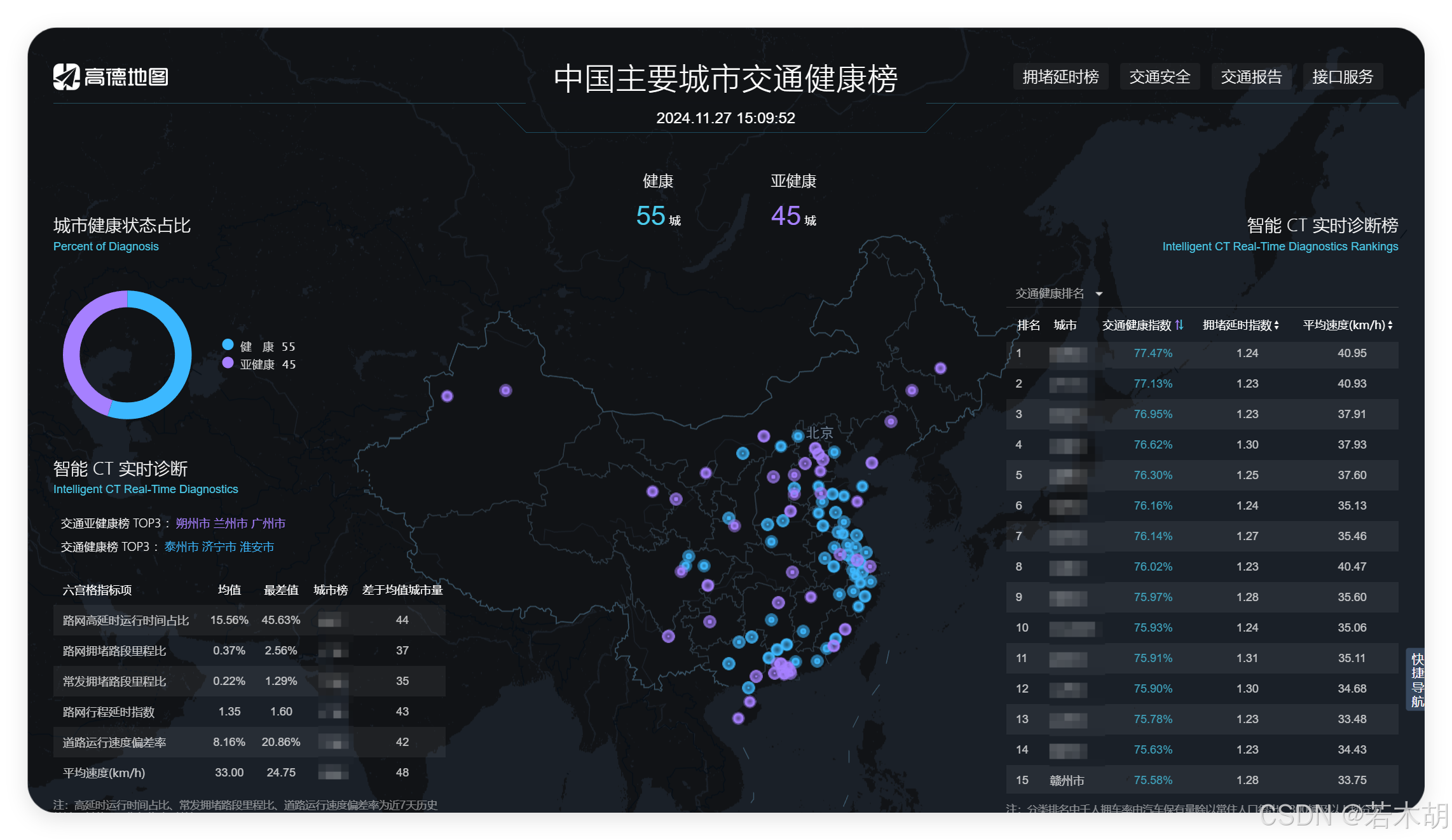Toggle the 亚健康 45 legend item
Screen dimensions: 1452x840
(259, 364)
